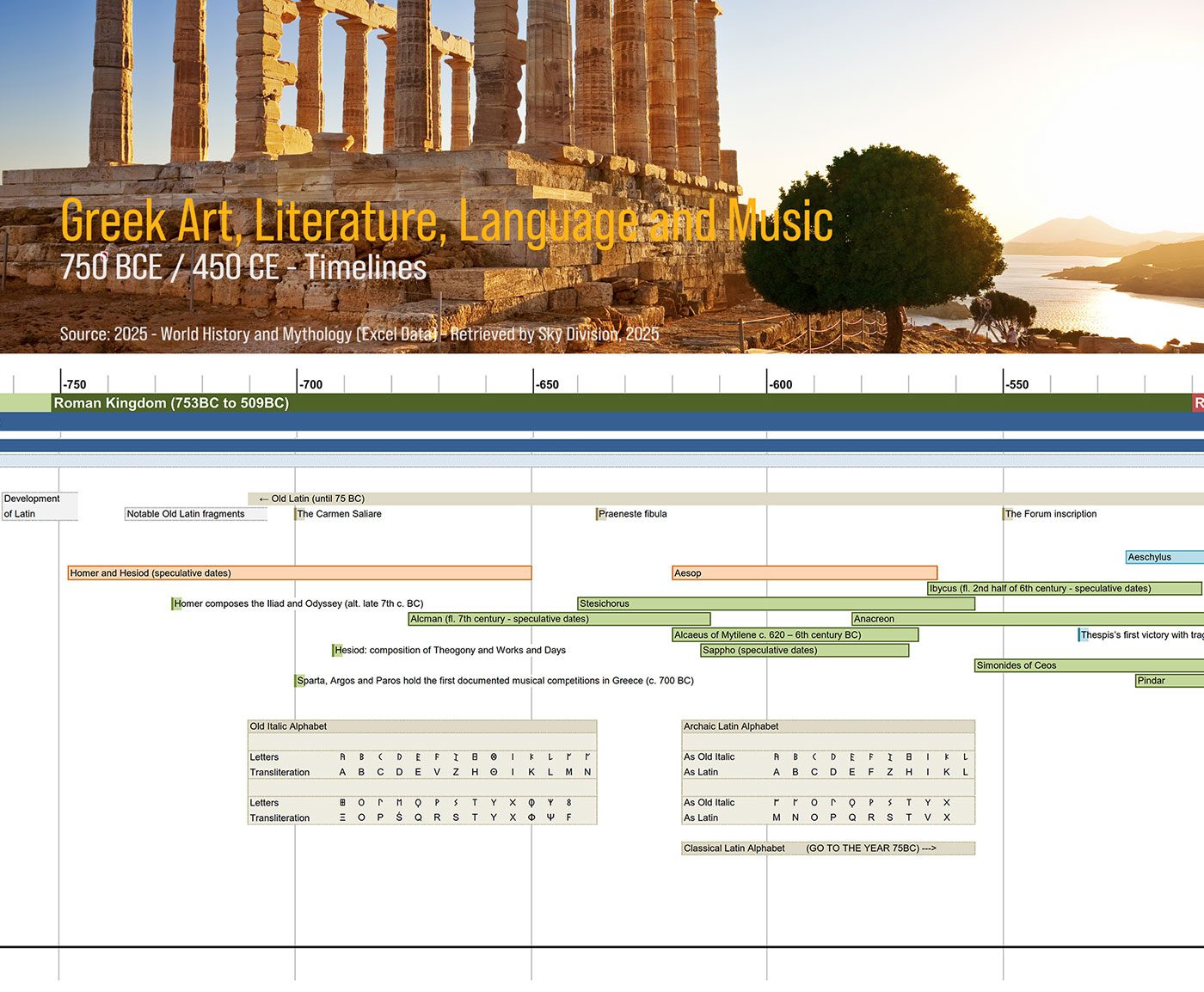
Task: Click the -700 year marker on the ruler
Action: pos(311,384)
